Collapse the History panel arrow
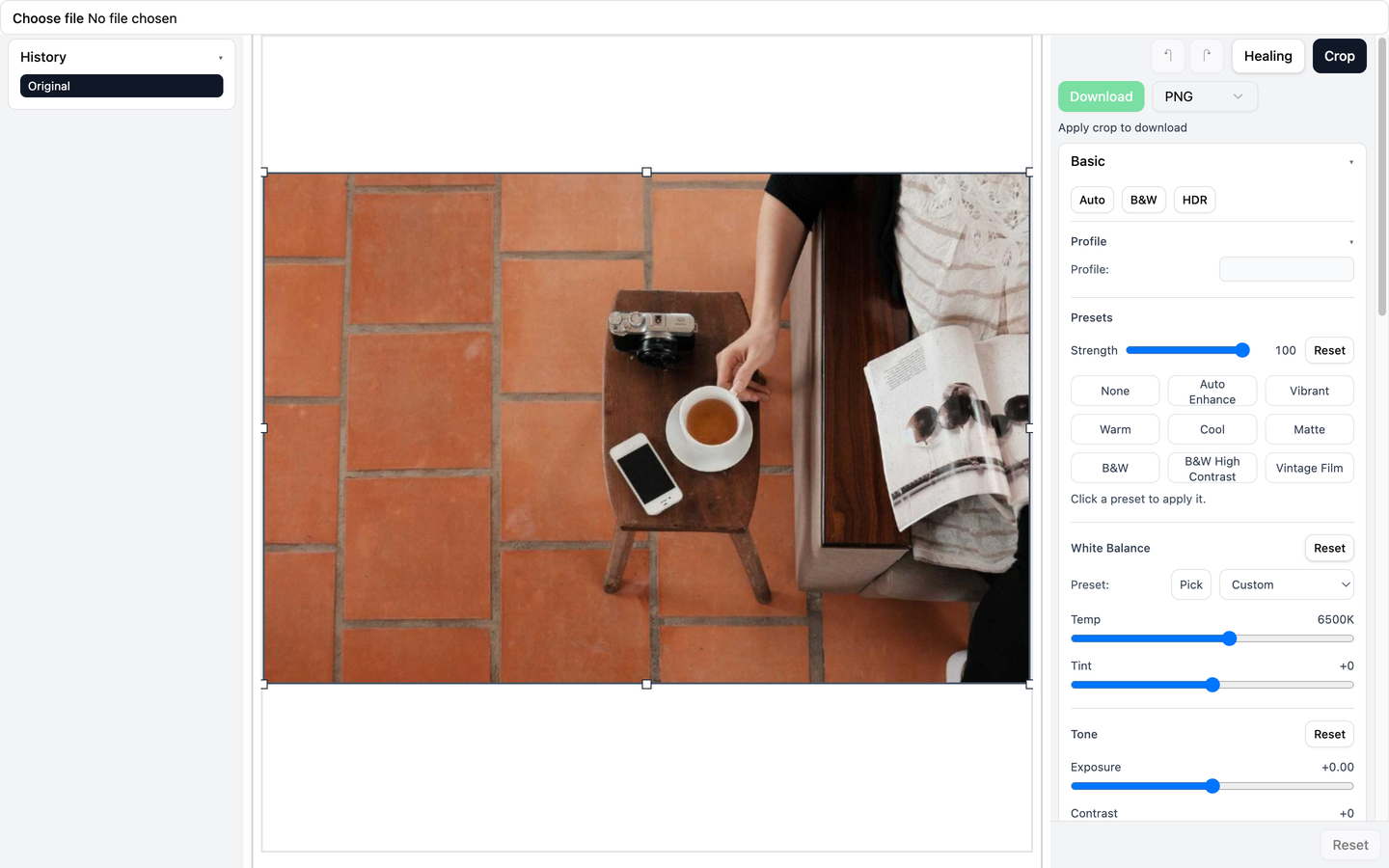The width and height of the screenshot is (1389, 868). click(x=220, y=58)
